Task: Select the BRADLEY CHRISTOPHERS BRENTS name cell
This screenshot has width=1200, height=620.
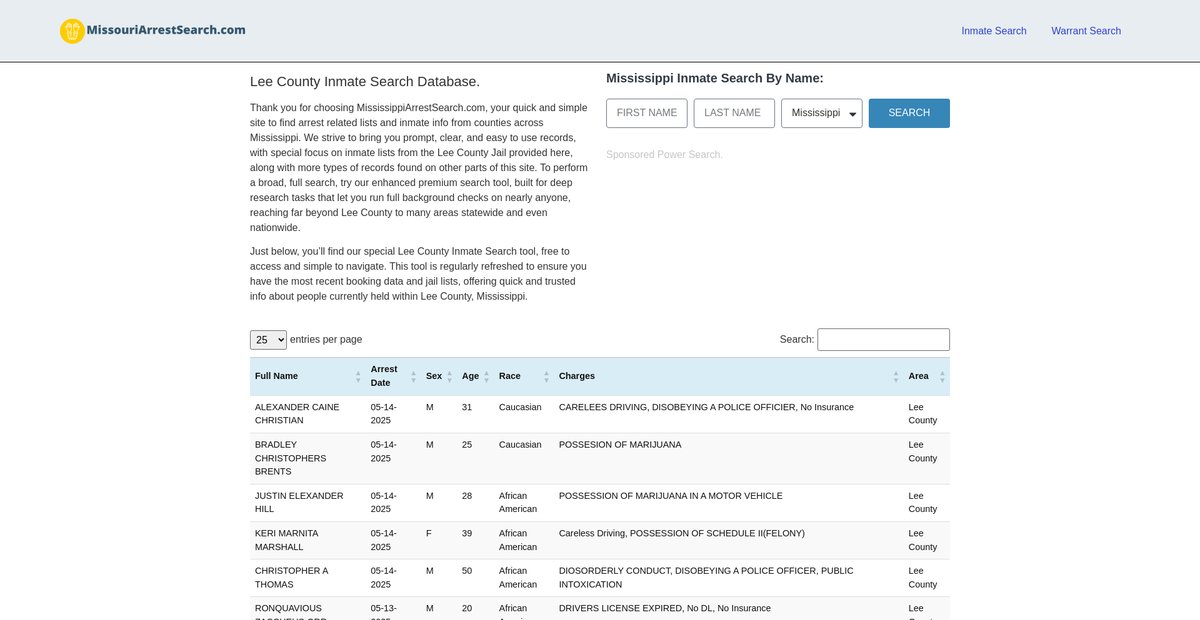Action: click(307, 458)
